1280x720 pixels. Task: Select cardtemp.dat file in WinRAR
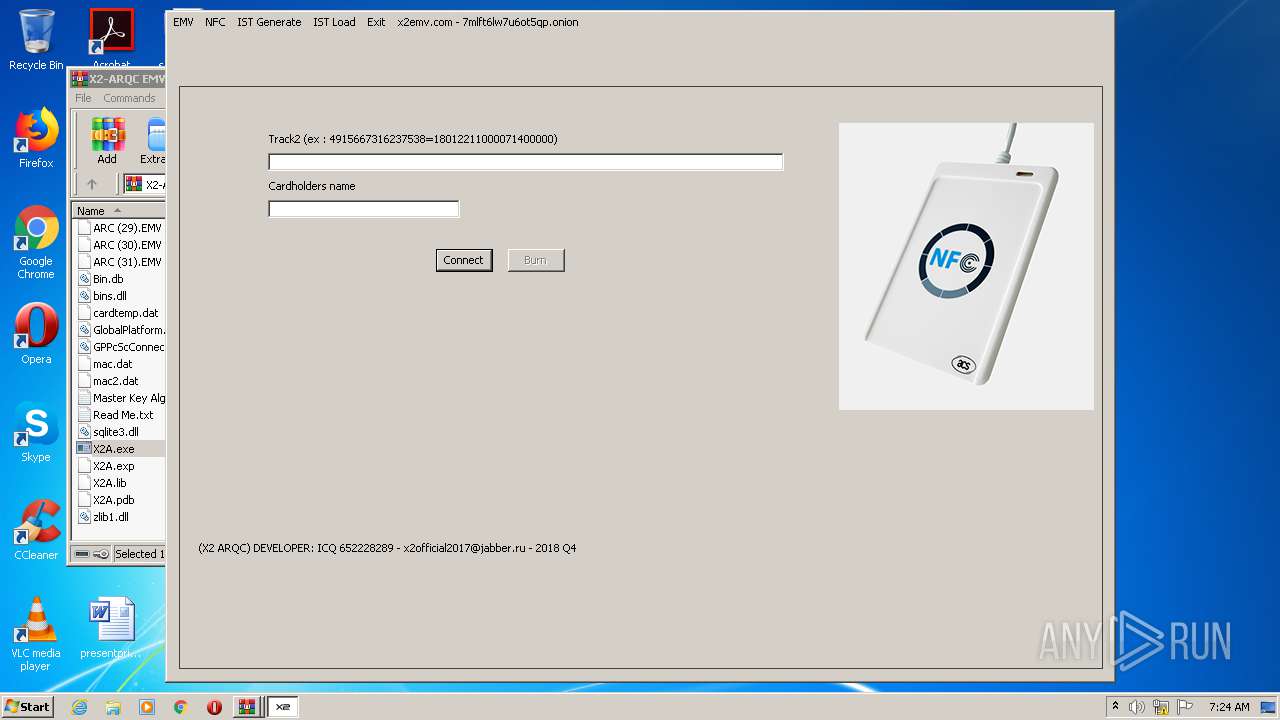point(118,313)
